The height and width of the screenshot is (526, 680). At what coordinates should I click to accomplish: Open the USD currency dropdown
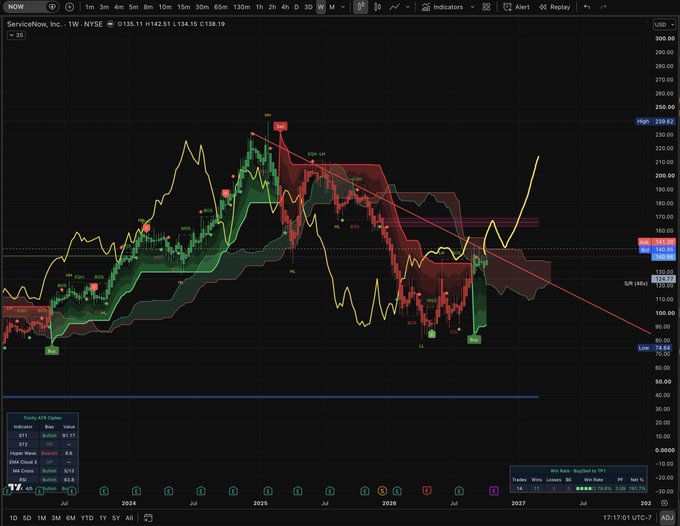tap(664, 25)
